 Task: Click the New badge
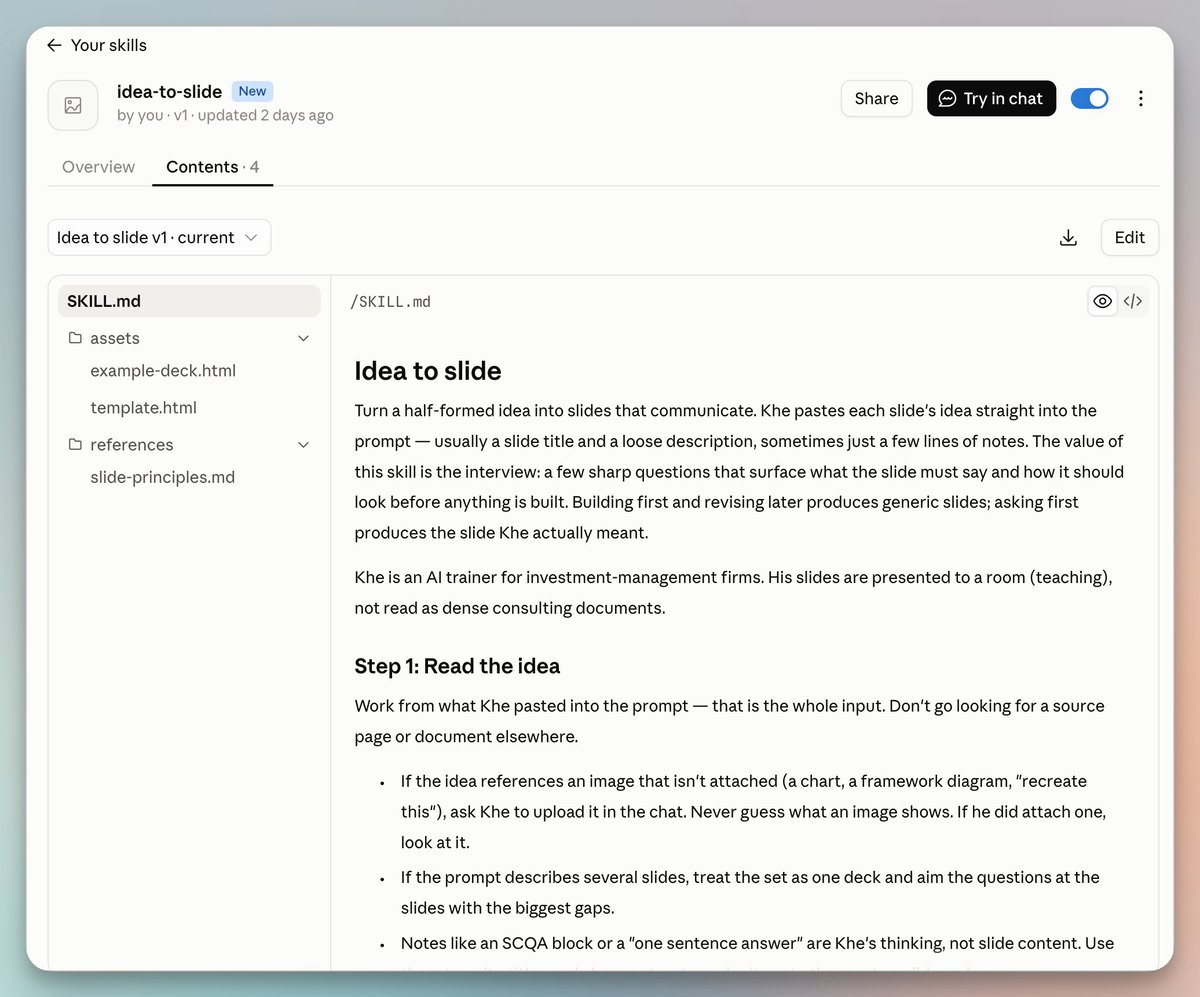pyautogui.click(x=252, y=91)
